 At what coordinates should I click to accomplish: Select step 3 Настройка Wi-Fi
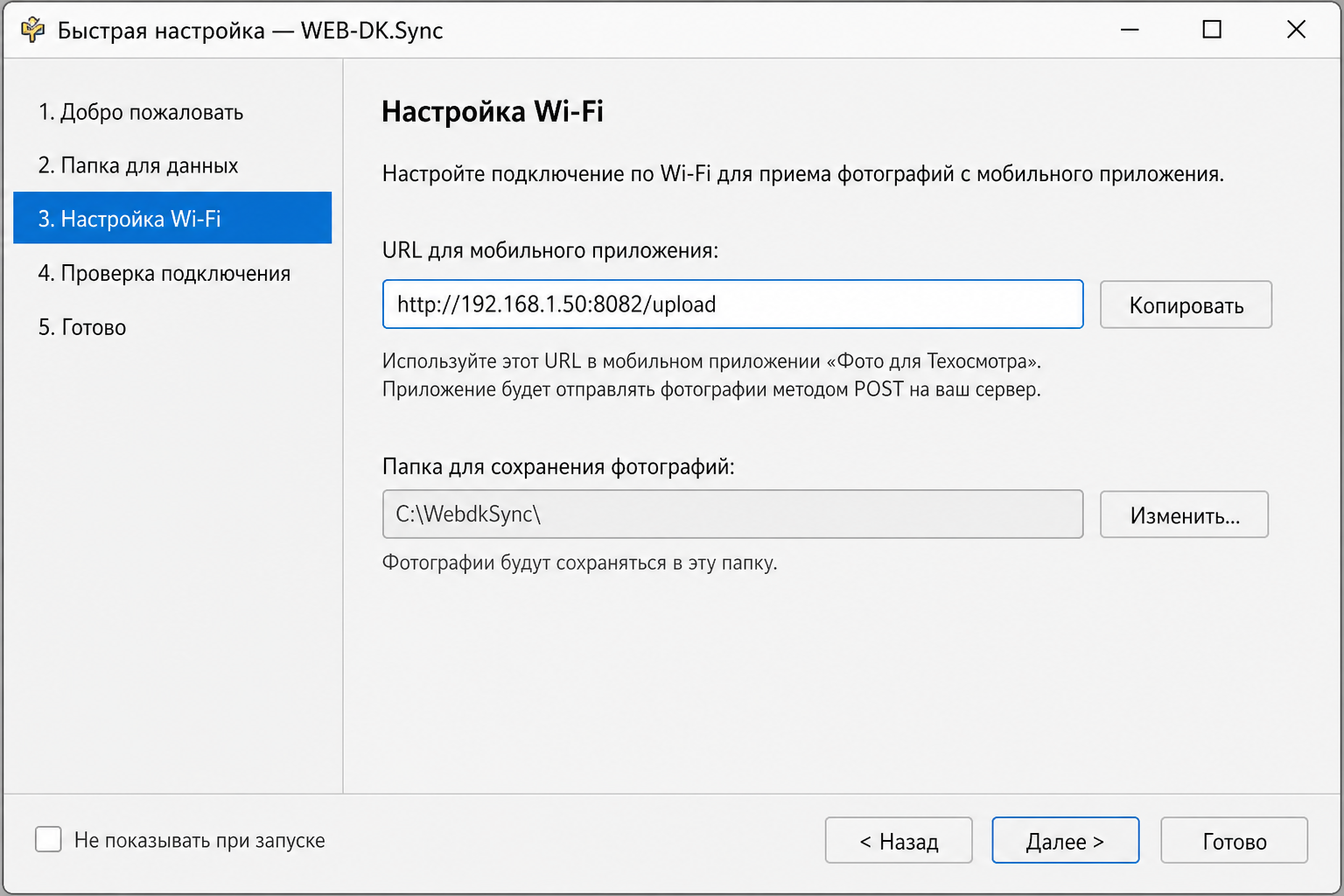point(172,218)
